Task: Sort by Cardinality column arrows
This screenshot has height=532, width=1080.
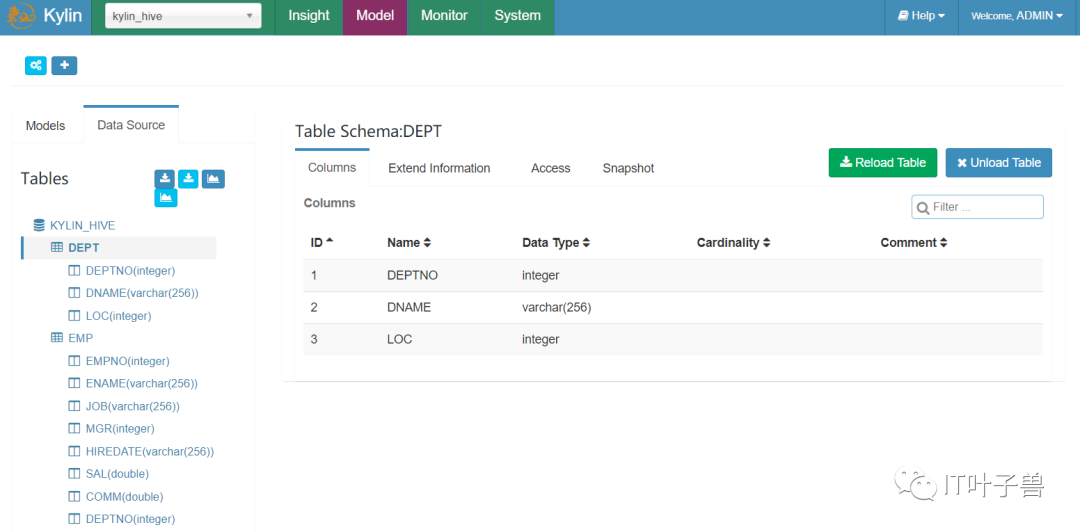Action: tap(767, 243)
